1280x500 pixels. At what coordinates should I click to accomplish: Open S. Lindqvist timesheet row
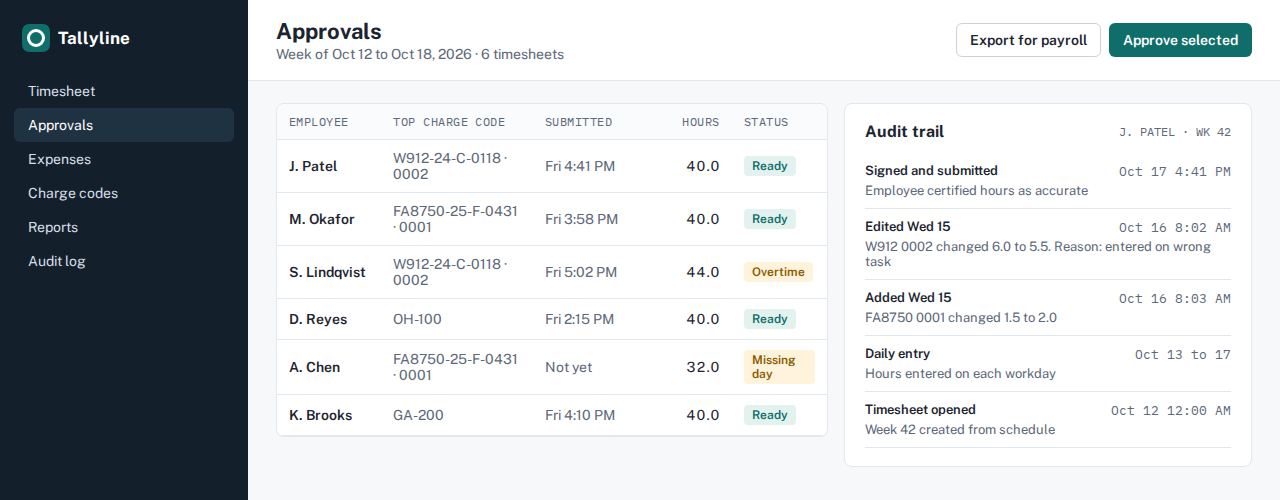pos(552,272)
